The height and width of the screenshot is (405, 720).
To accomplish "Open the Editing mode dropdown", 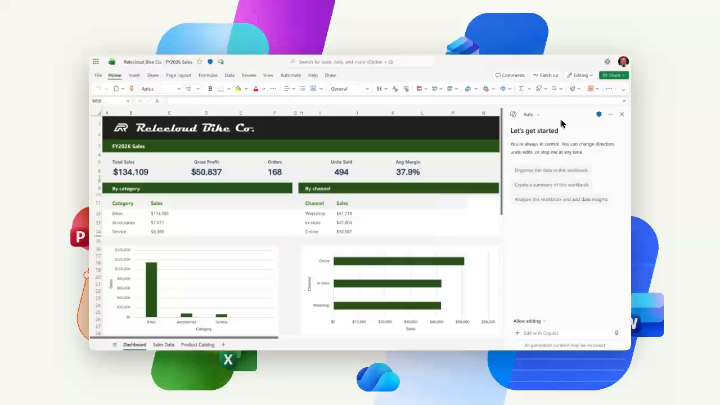I will tap(580, 75).
